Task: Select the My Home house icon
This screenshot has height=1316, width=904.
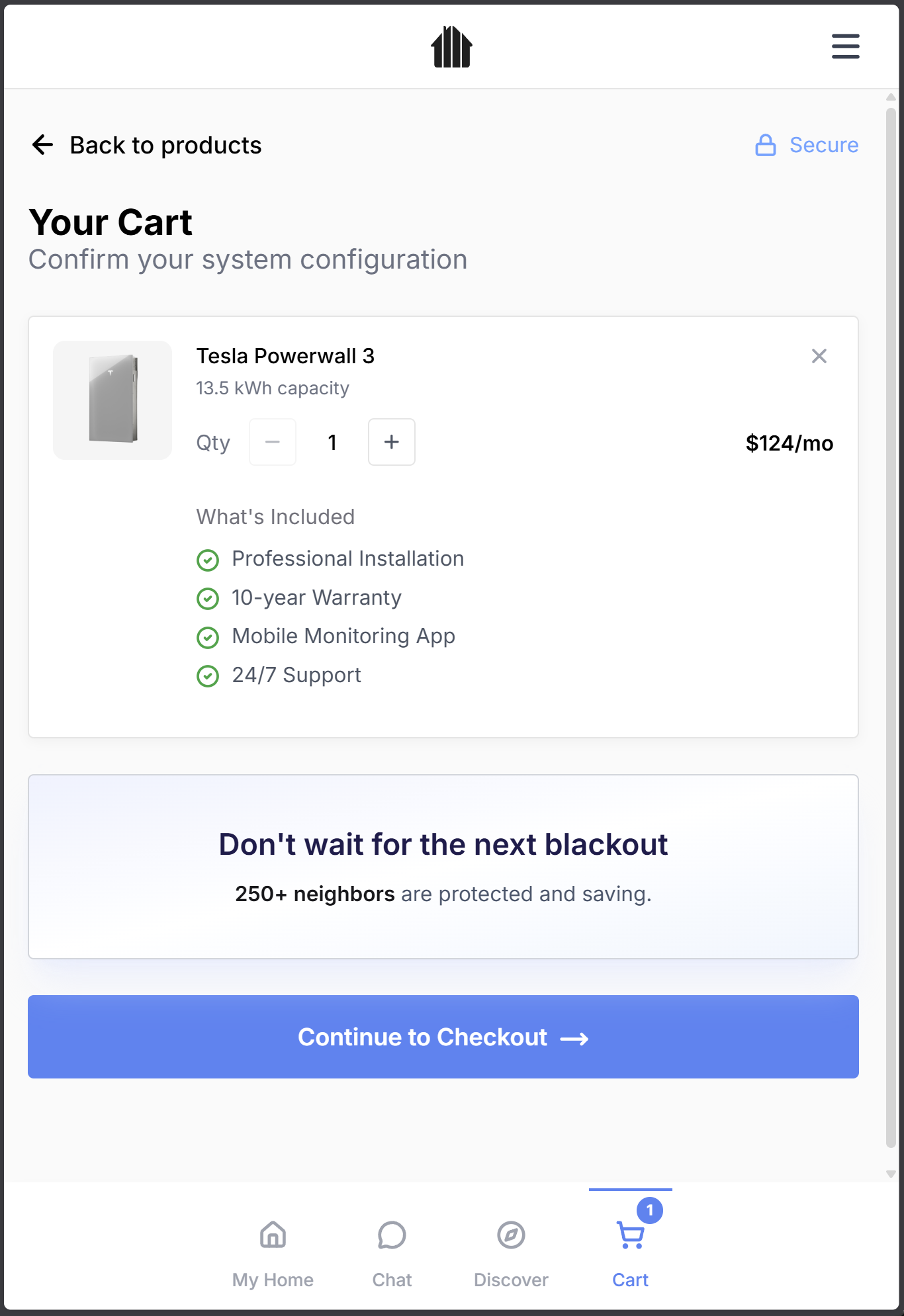Action: [x=273, y=1235]
